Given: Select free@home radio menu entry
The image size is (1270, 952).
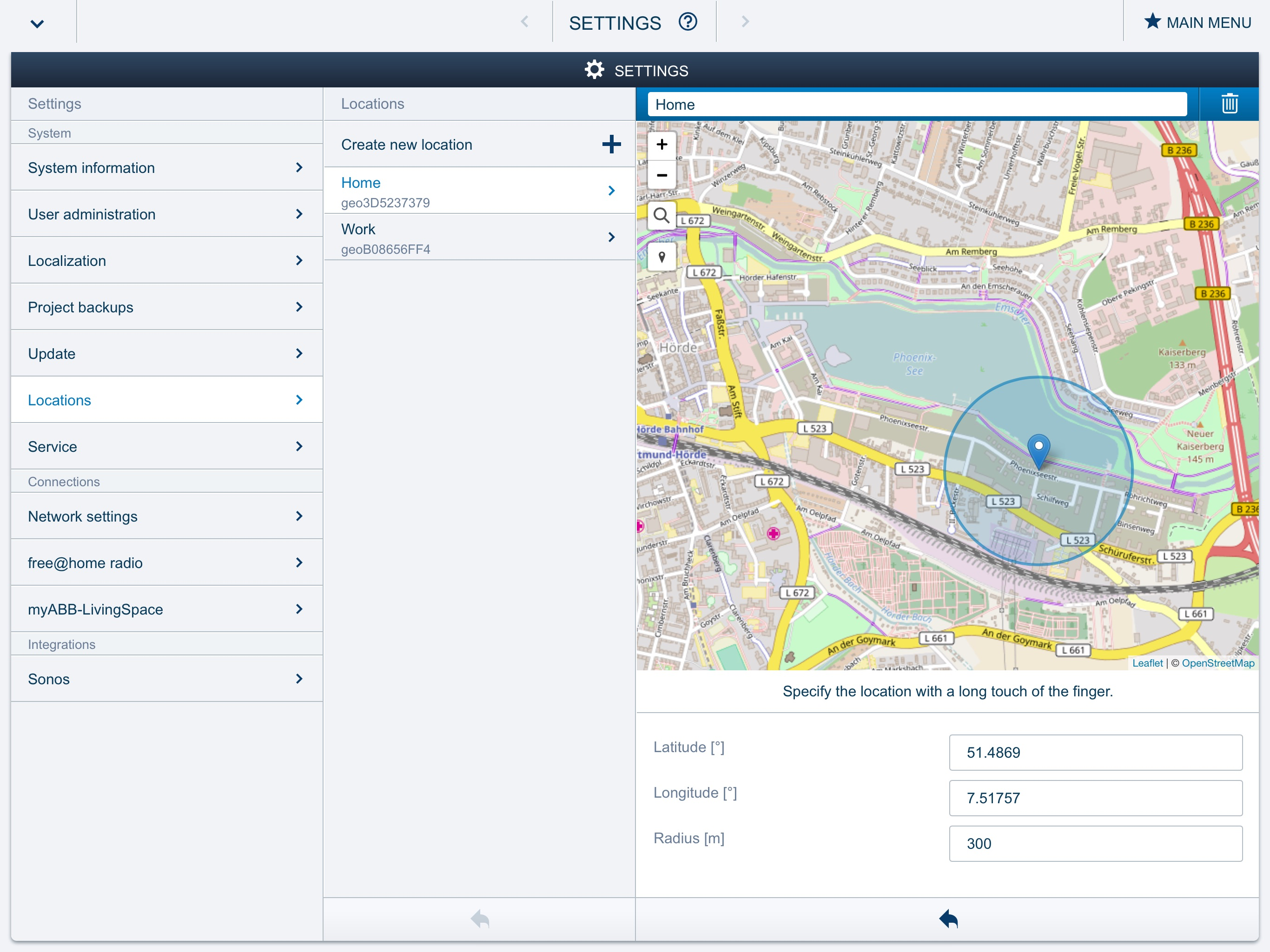Looking at the screenshot, I should [166, 562].
